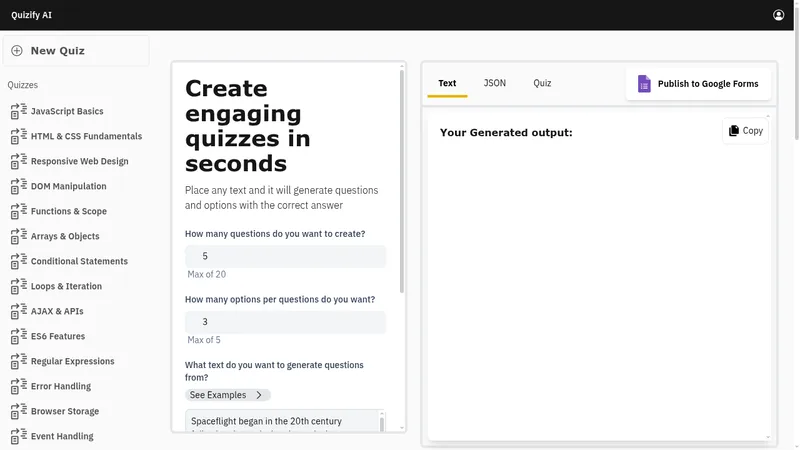Image resolution: width=800 pixels, height=450 pixels.
Task: Click the AJAX & APIs quiz icon
Action: tap(19, 311)
